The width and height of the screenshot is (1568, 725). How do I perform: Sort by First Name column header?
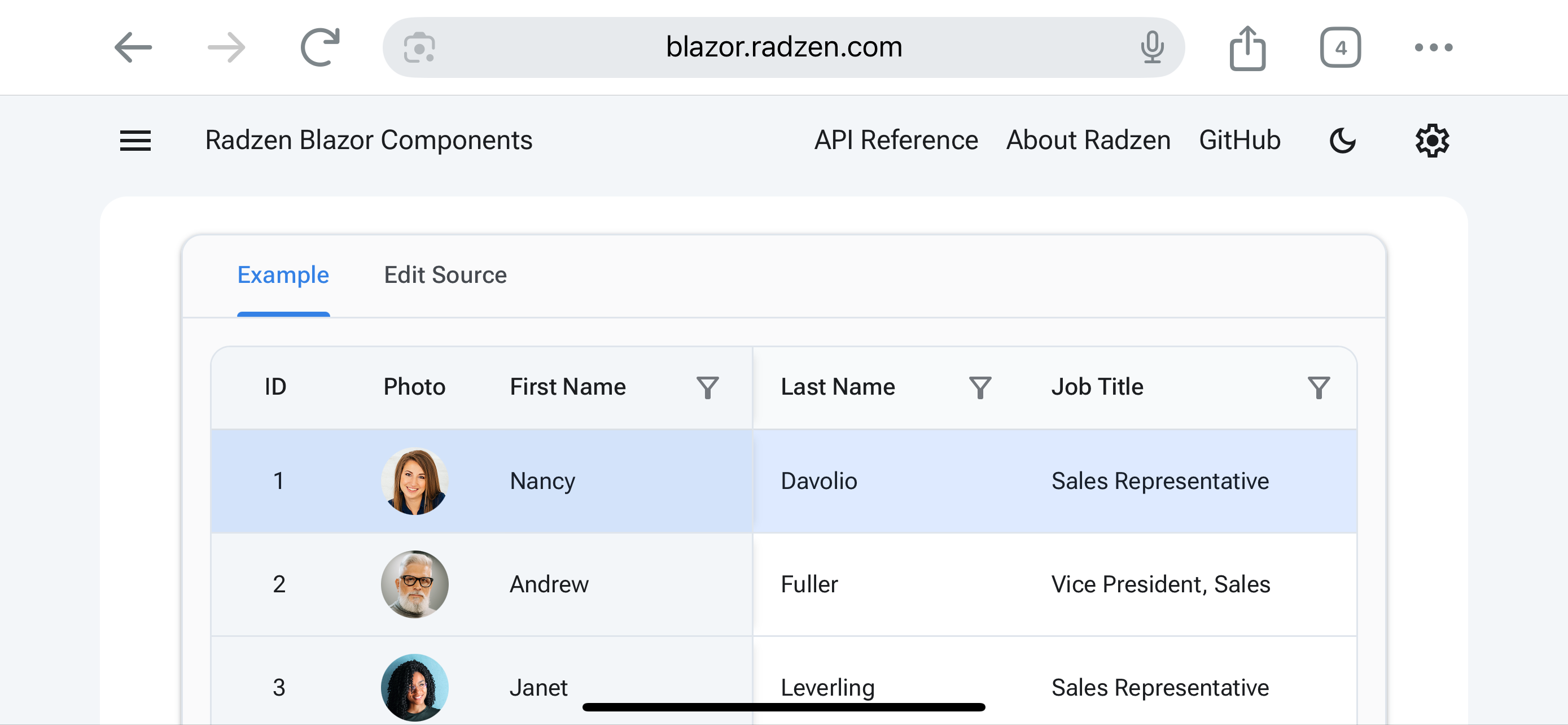pos(567,387)
